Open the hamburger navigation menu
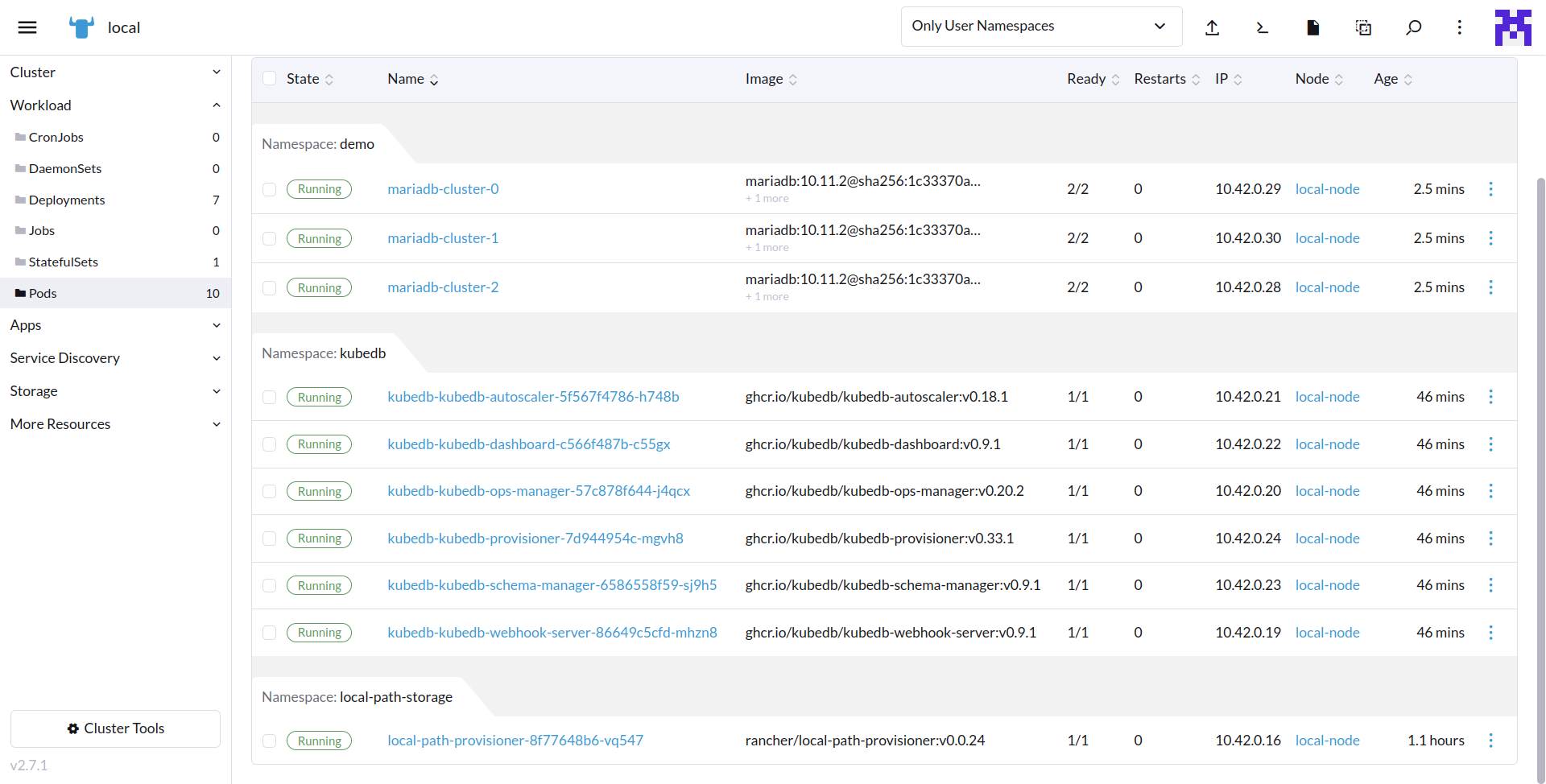This screenshot has width=1546, height=784. (x=27, y=27)
